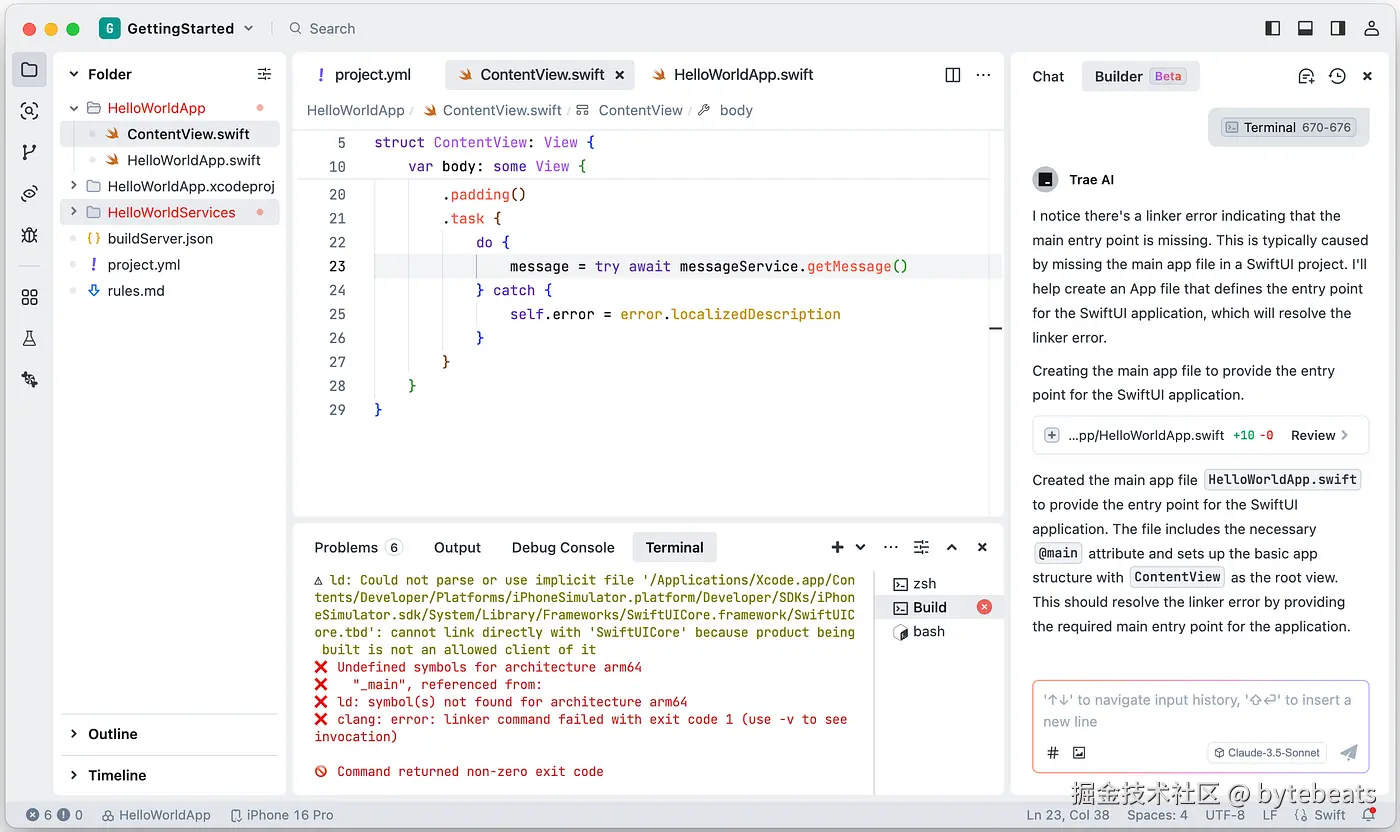Expand the Outline section
Viewport: 1400px width, 832px height.
73,734
